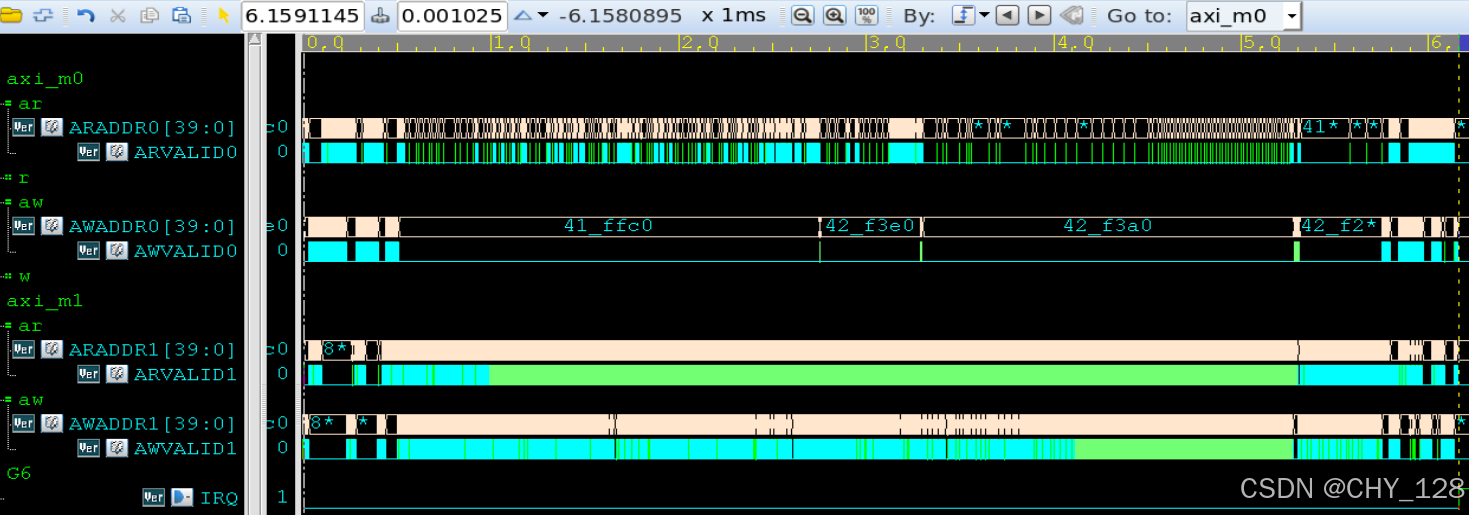This screenshot has width=1469, height=515.
Task: Click the scissors cut icon
Action: (x=117, y=15)
